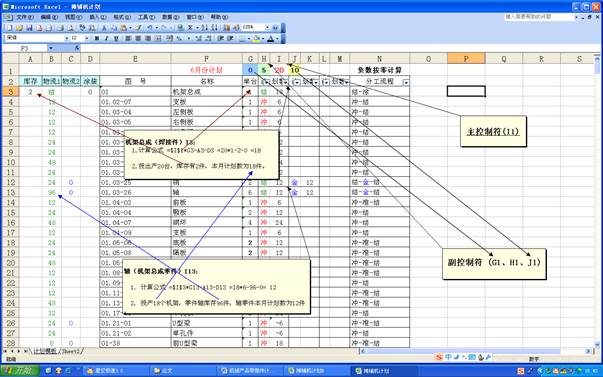603x377 pixels.
Task: Click the Save icon in the toolbar
Action: point(29,28)
